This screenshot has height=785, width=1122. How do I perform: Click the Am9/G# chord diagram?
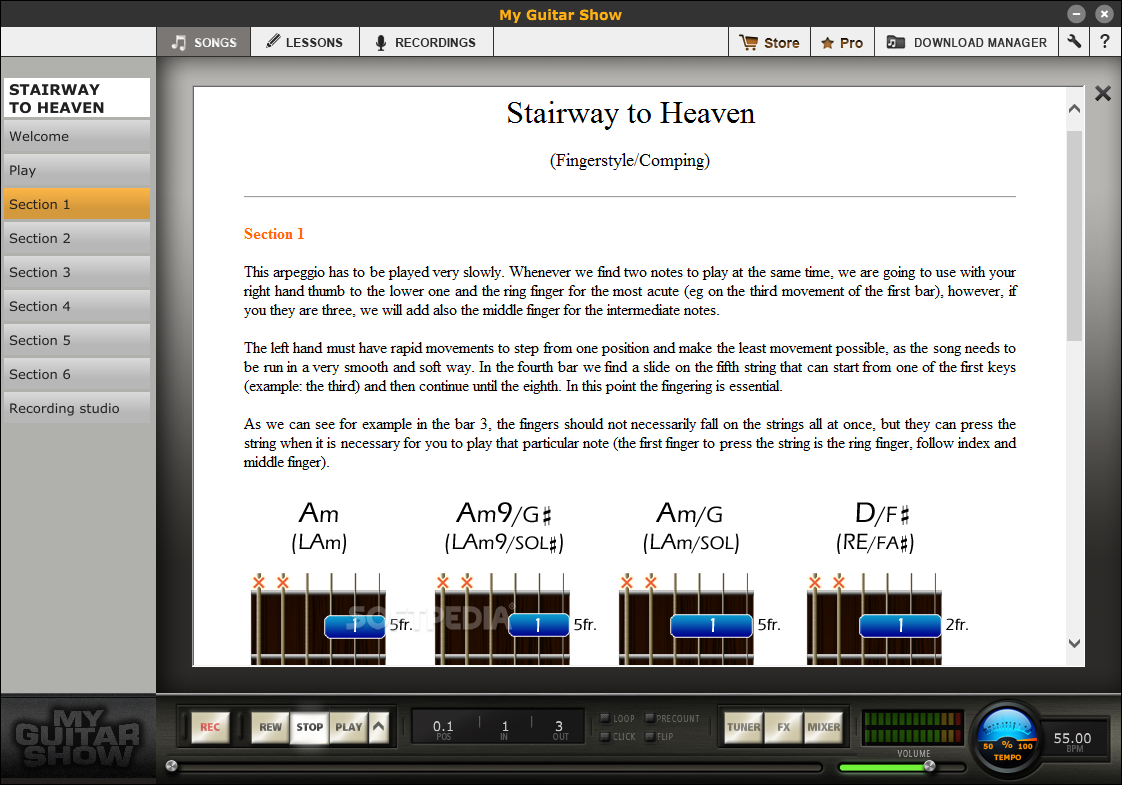(503, 620)
